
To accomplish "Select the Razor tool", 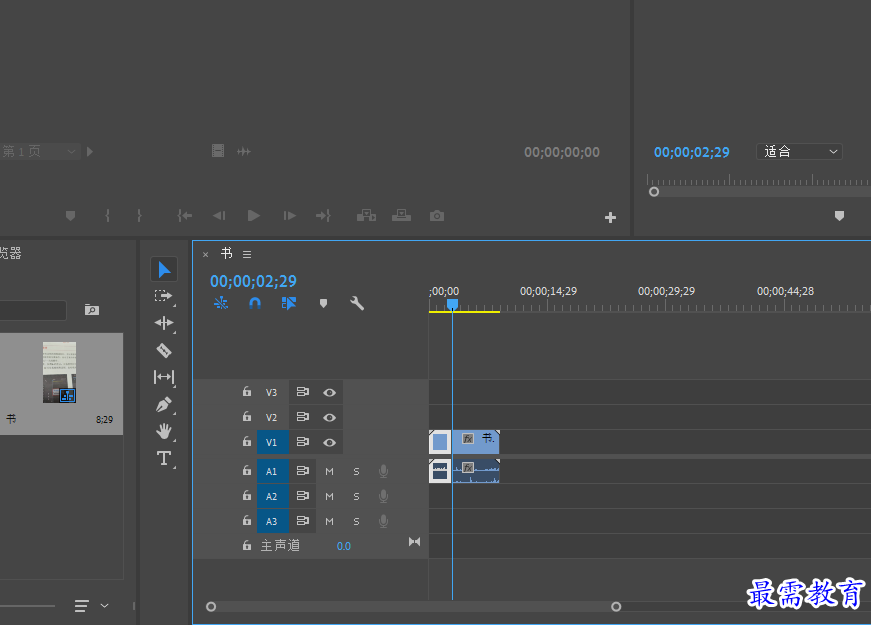I will pos(164,350).
